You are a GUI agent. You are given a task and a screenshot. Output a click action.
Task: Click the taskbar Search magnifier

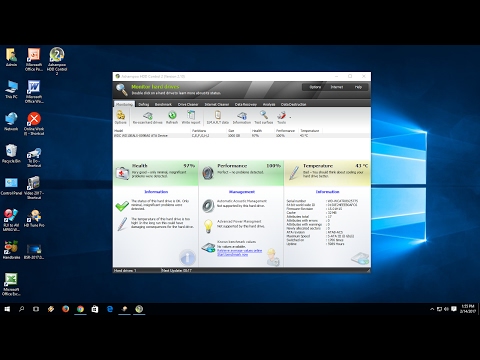point(21,309)
